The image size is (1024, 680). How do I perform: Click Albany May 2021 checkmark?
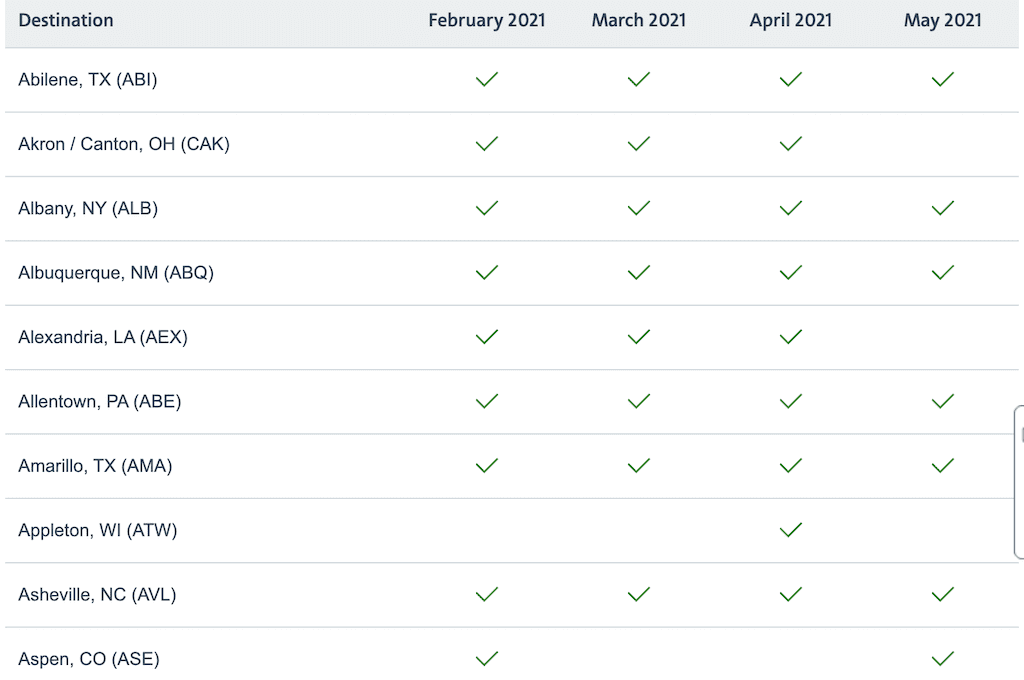[x=942, y=208]
